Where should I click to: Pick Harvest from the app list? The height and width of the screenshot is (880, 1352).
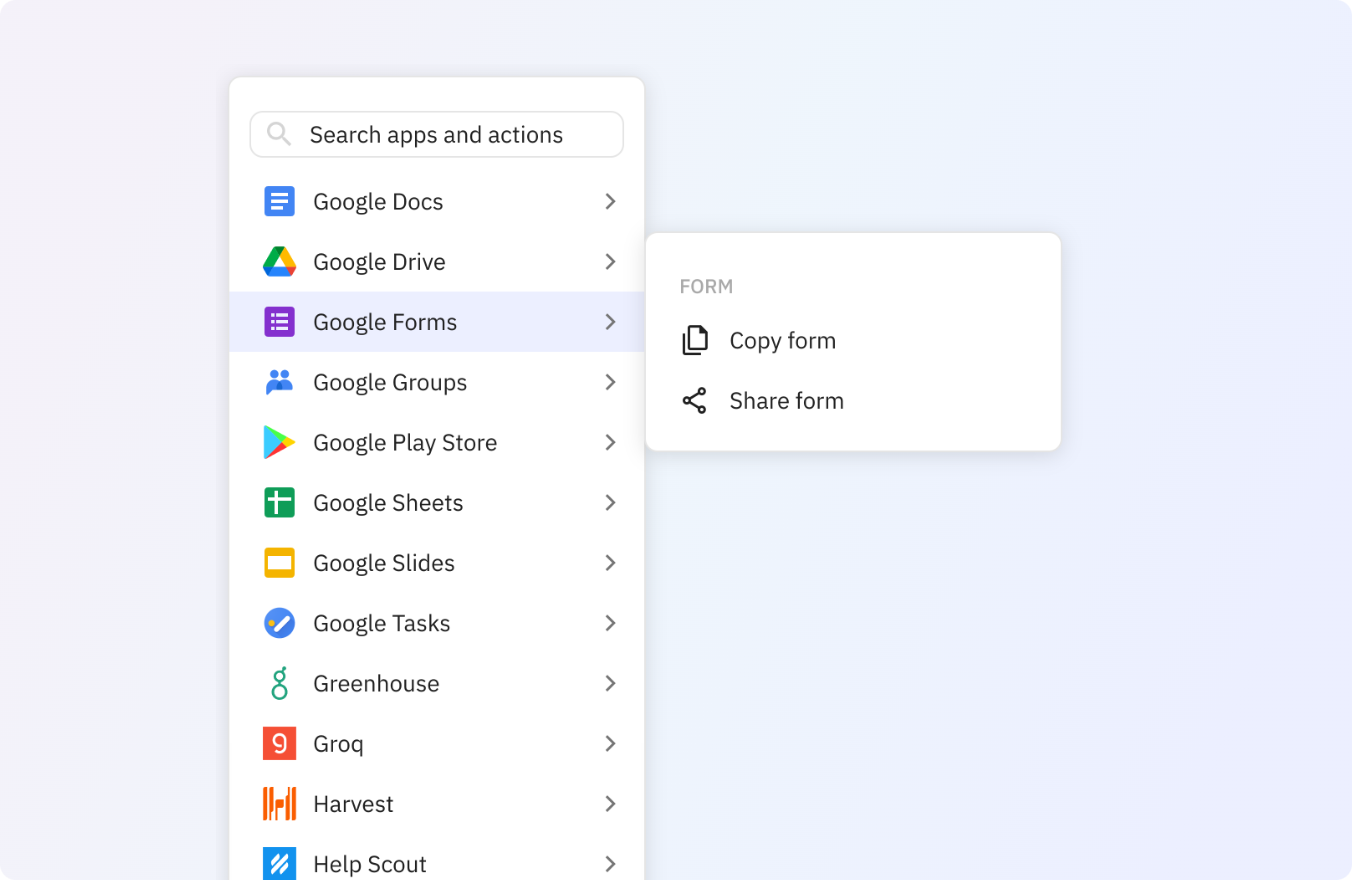point(437,804)
